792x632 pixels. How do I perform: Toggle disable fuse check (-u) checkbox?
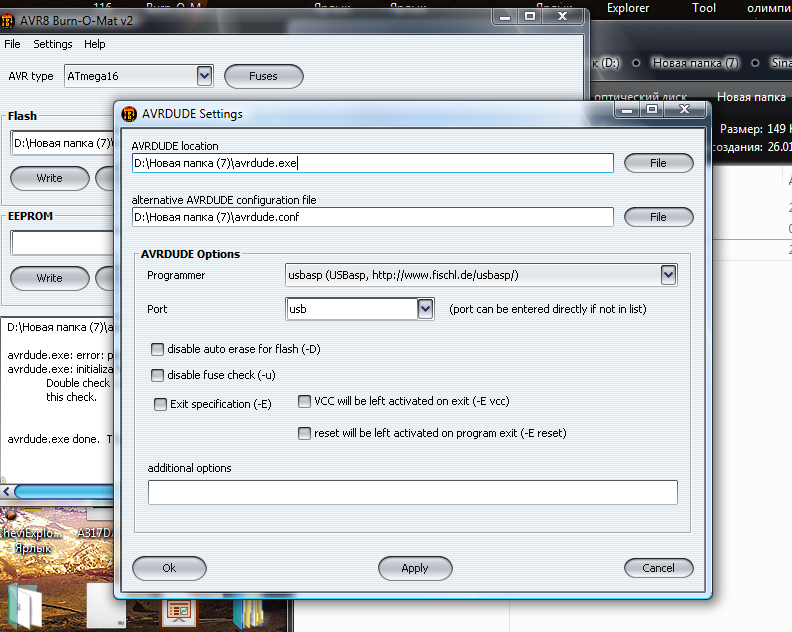[158, 375]
